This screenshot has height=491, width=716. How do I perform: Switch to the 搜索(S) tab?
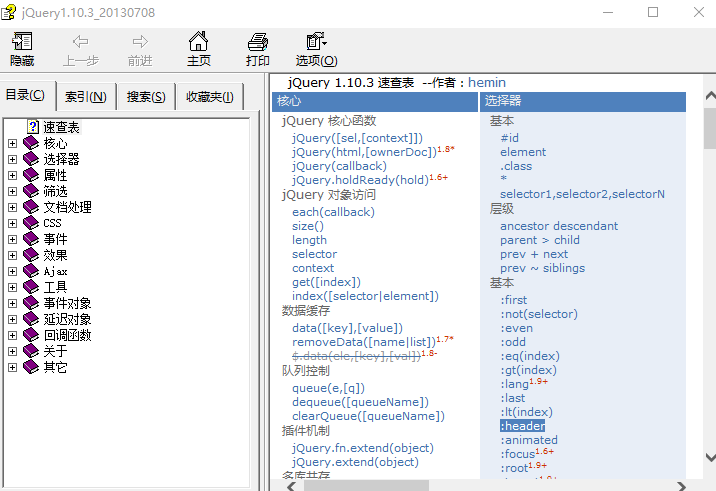146,97
